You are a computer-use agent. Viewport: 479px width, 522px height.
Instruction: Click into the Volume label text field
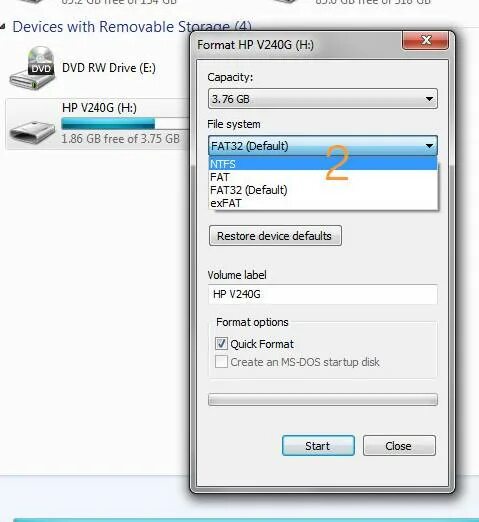coord(323,294)
